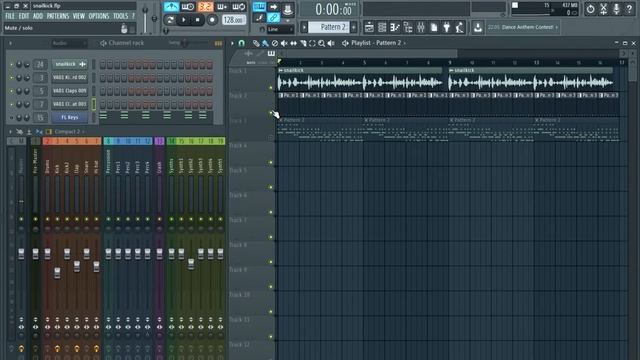Screen dimensions: 640x360
Task: Open the TOOLS menu
Action: (120, 16)
